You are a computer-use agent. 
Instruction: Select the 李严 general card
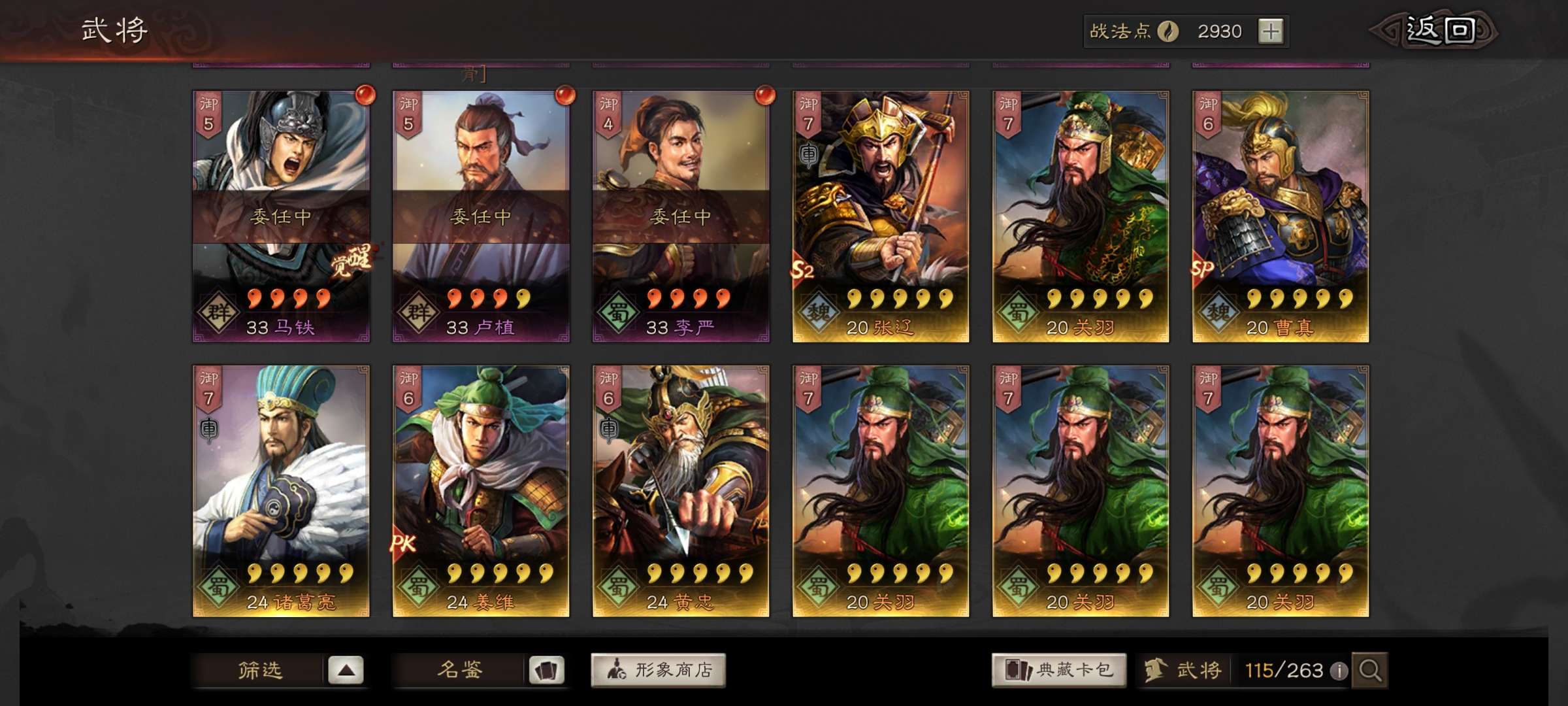[681, 216]
